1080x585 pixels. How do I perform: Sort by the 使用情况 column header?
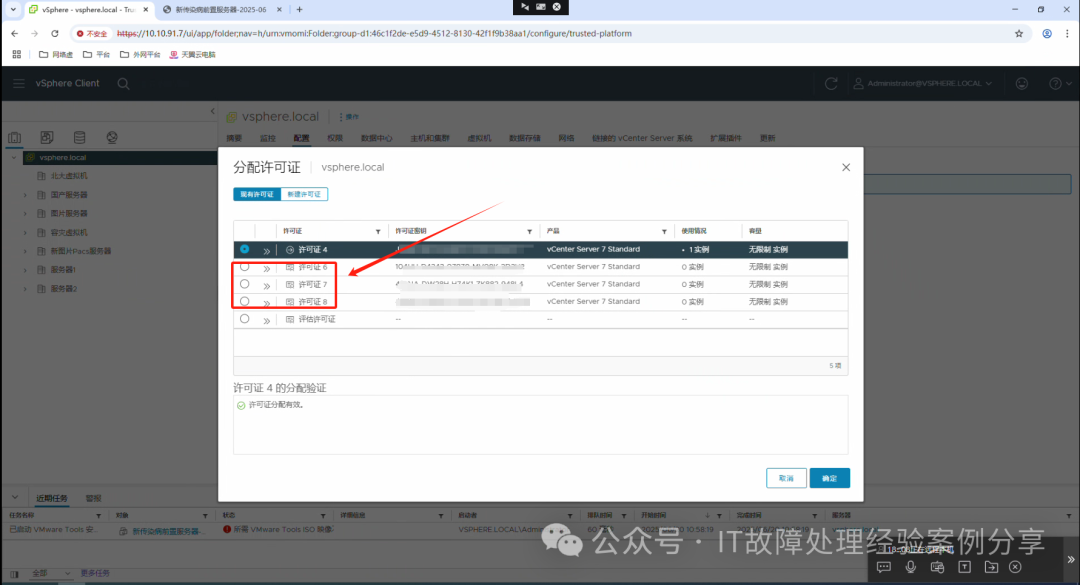(694, 232)
